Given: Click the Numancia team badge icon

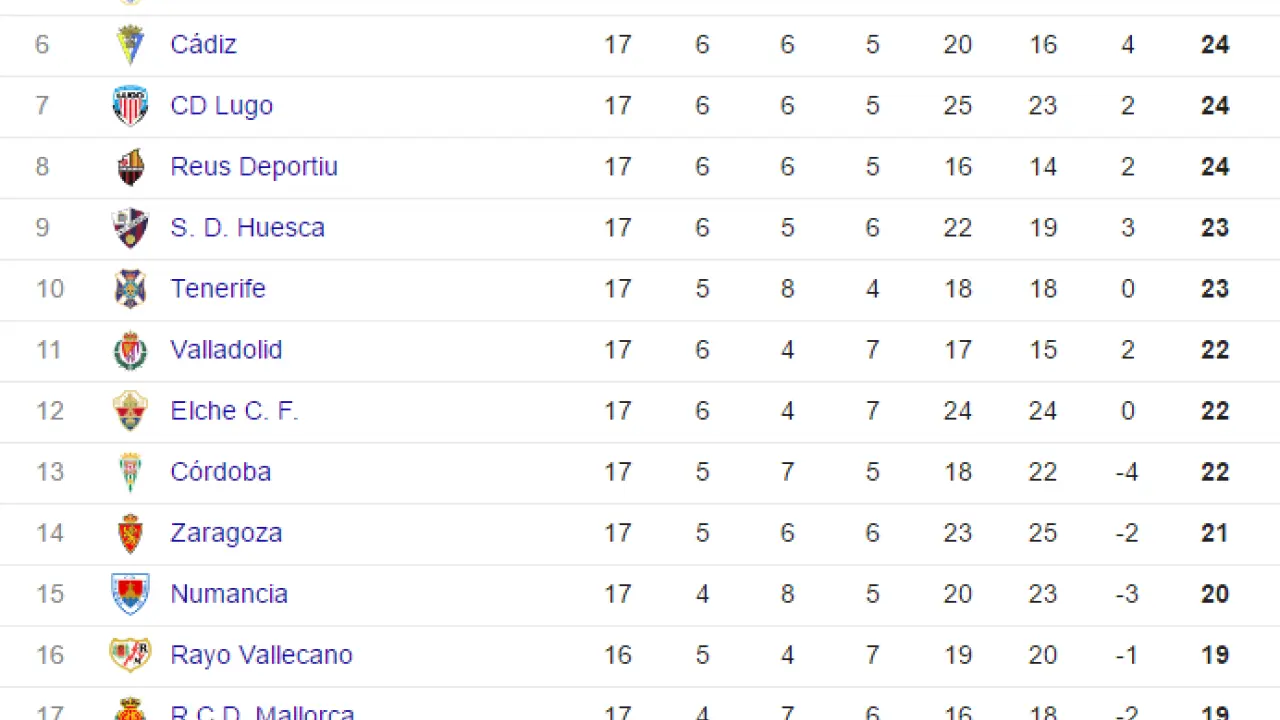Looking at the screenshot, I should (x=130, y=594).
